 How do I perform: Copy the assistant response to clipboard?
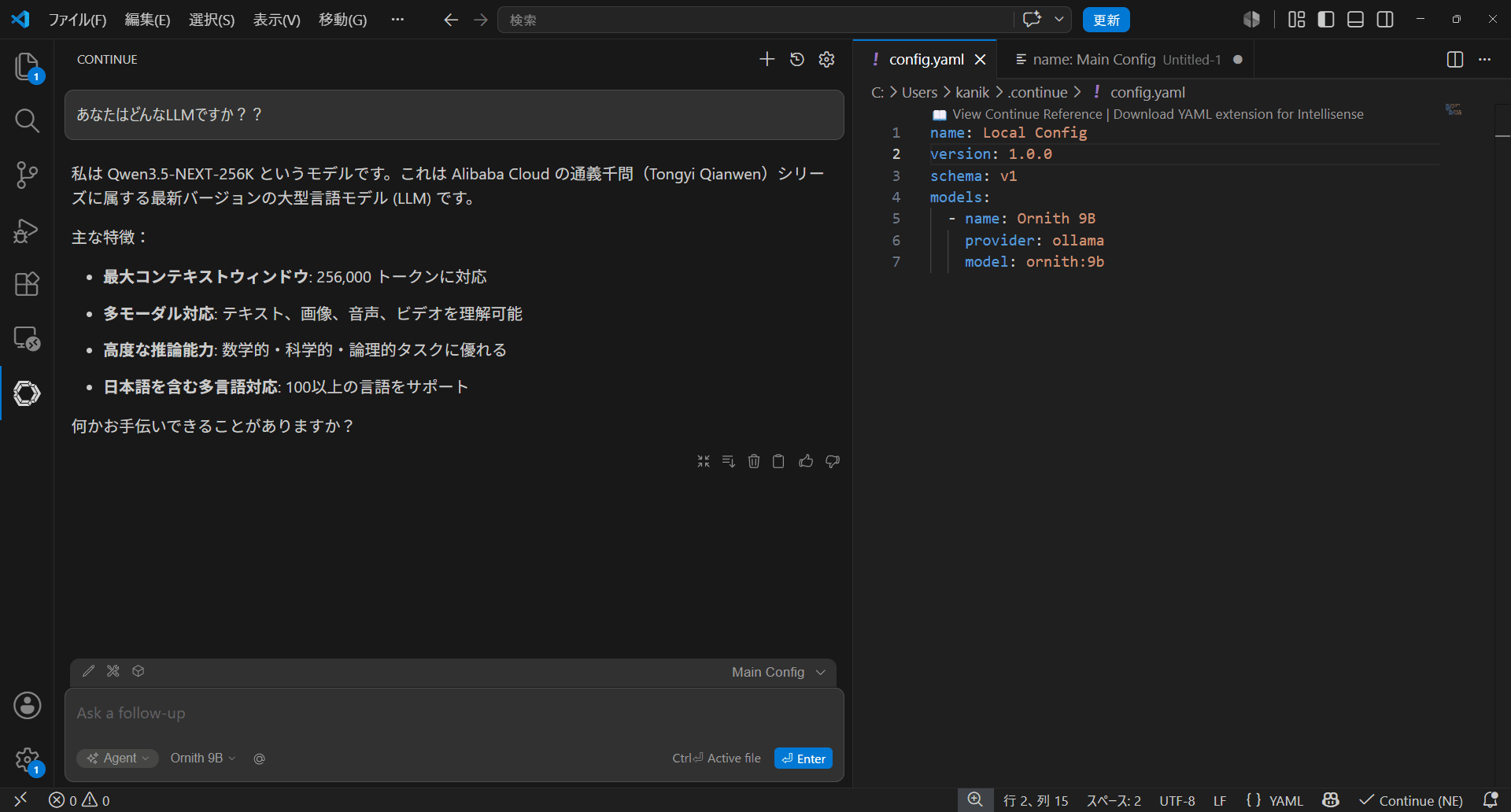pos(778,461)
